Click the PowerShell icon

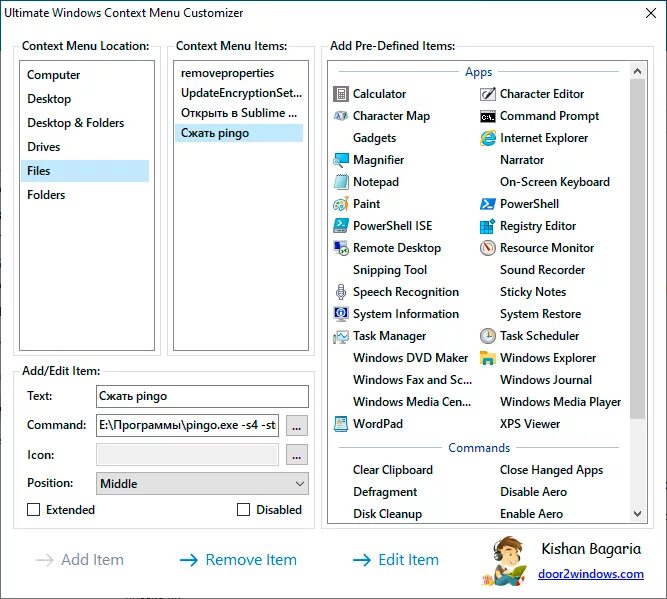tap(487, 204)
